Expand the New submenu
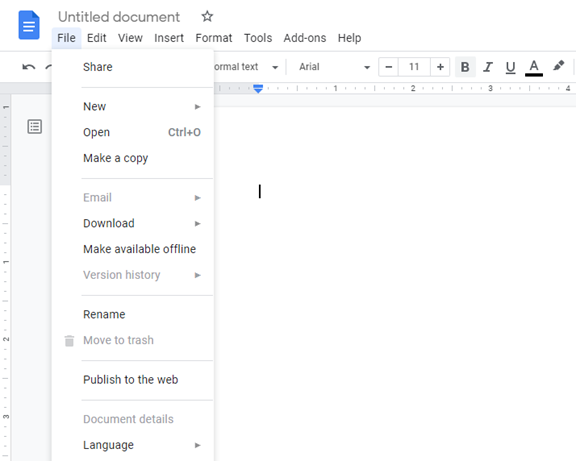The height and width of the screenshot is (461, 576). coord(133,107)
